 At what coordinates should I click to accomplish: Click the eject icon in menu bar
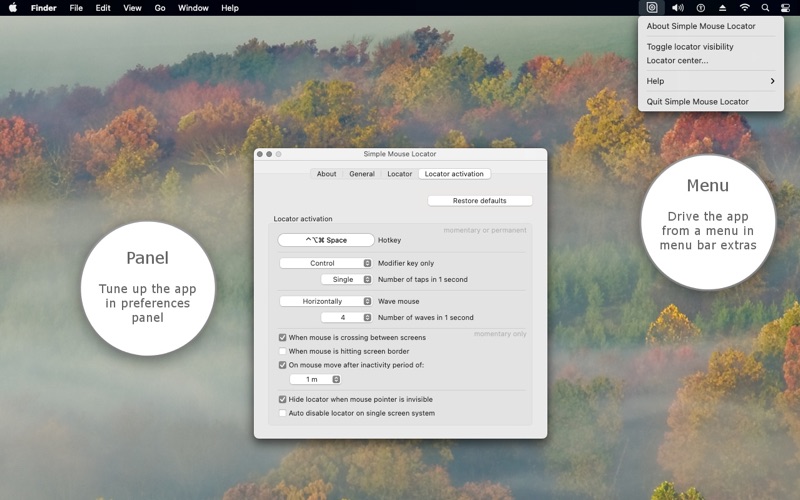(722, 8)
